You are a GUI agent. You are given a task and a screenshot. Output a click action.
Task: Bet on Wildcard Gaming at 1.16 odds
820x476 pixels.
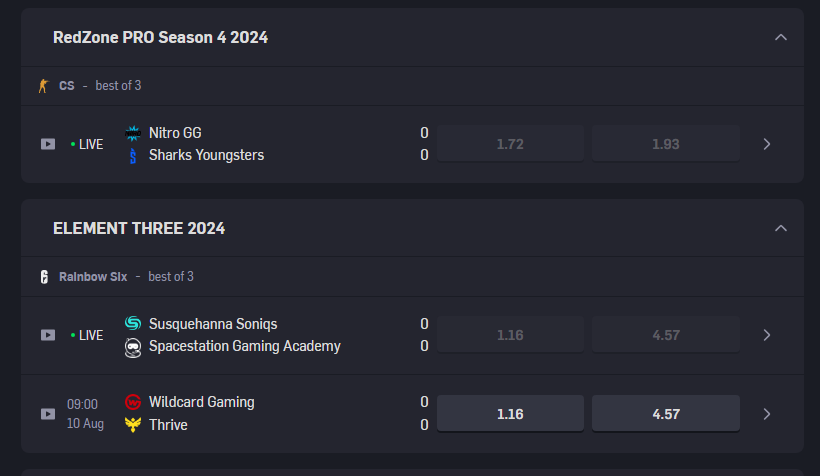click(x=510, y=414)
